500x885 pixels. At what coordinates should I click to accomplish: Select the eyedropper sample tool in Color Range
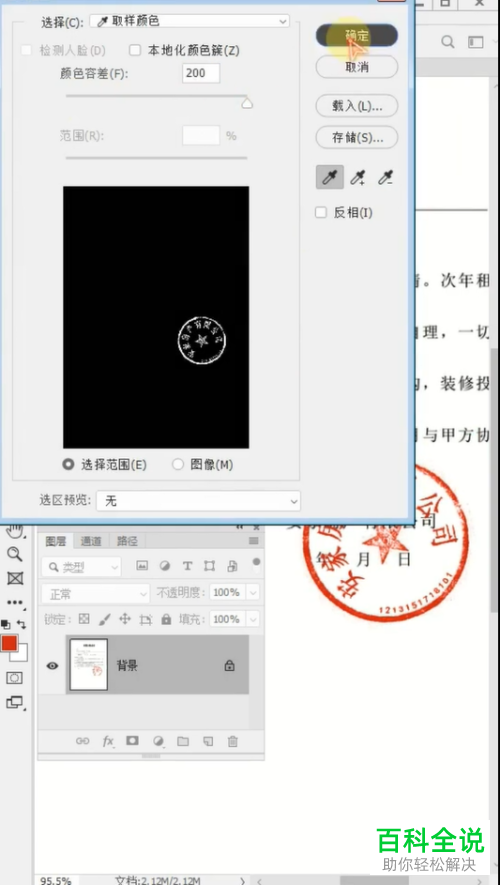pos(330,178)
